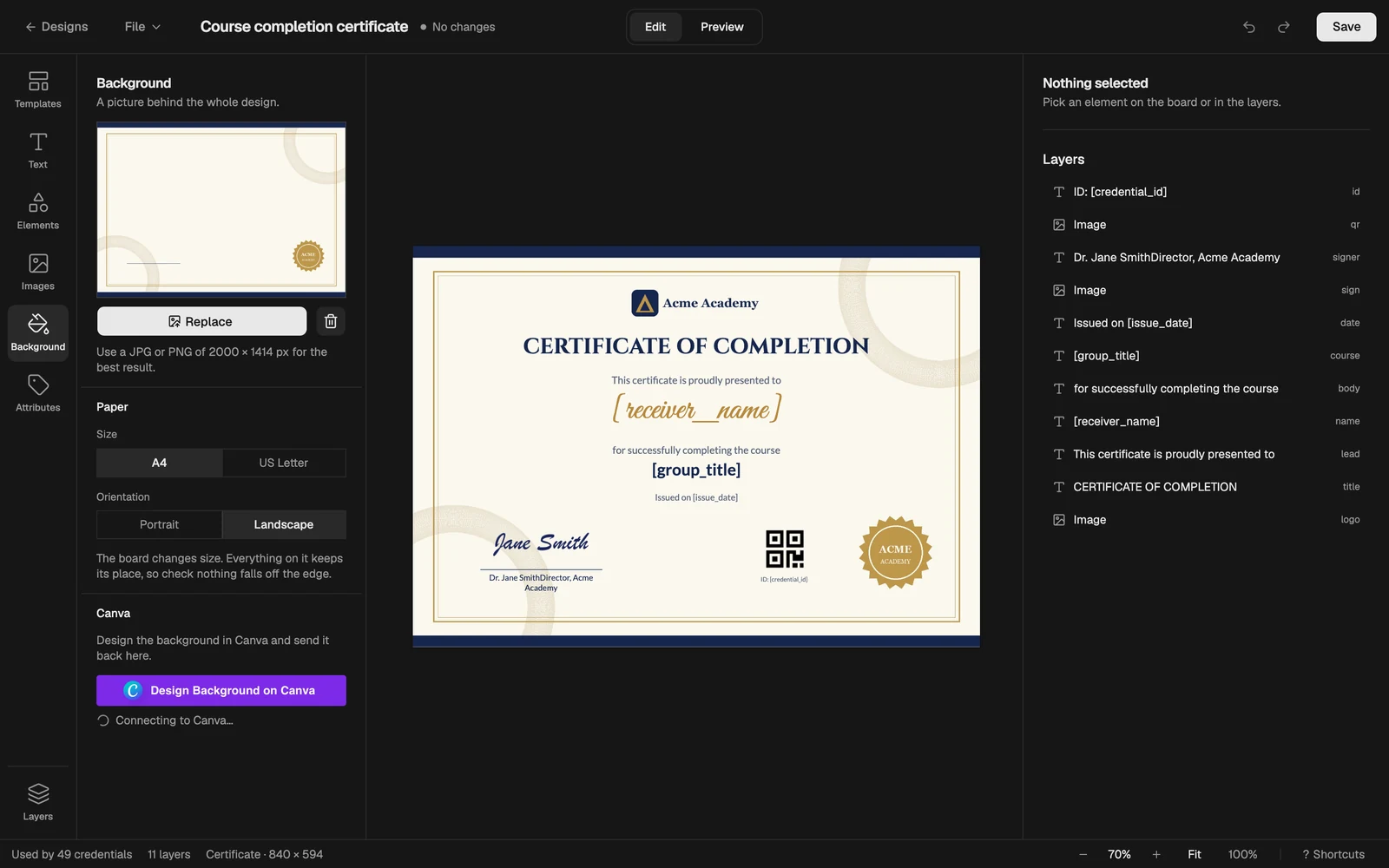Set zoom to 100%
This screenshot has width=1389, height=868.
pos(1242,854)
